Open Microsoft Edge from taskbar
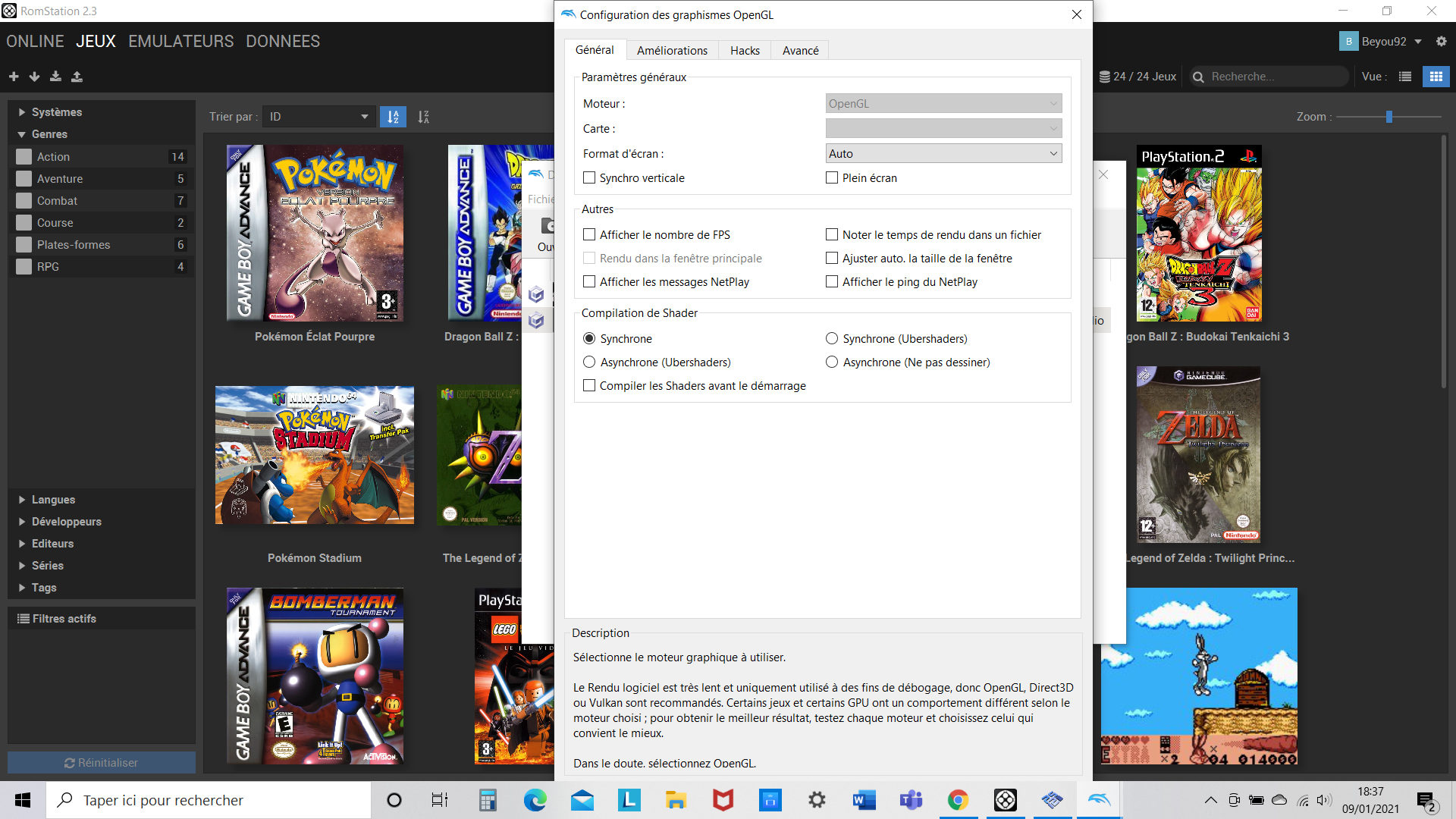 pyautogui.click(x=535, y=800)
